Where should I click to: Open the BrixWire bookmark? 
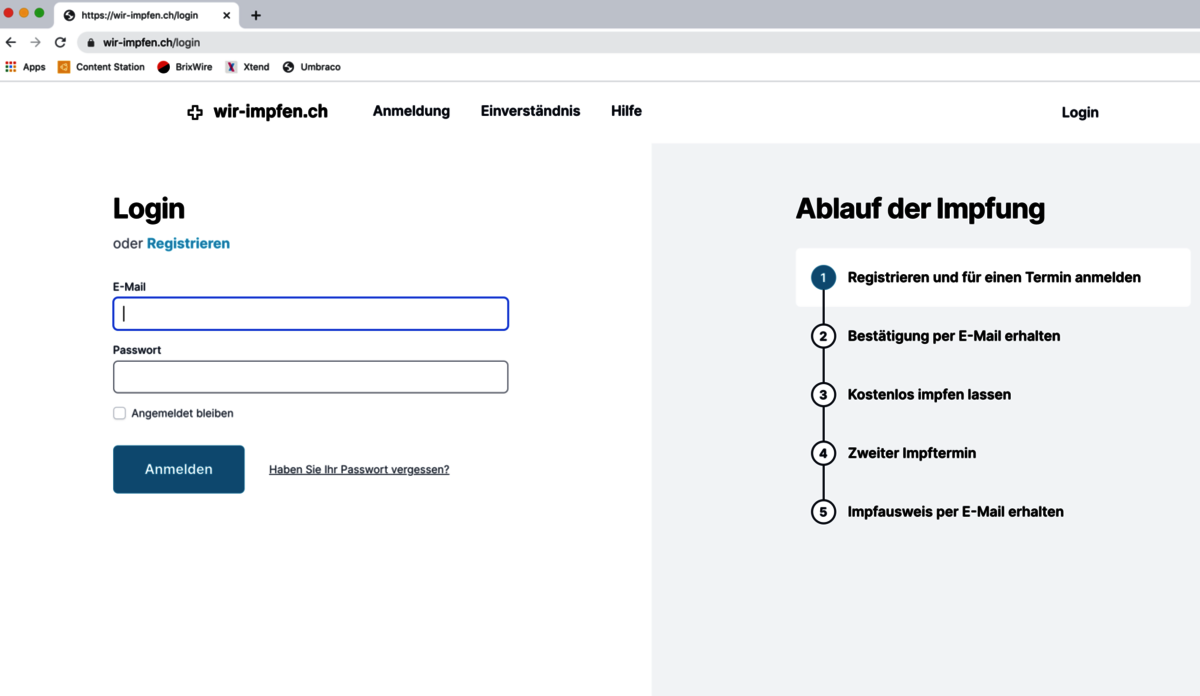[185, 67]
